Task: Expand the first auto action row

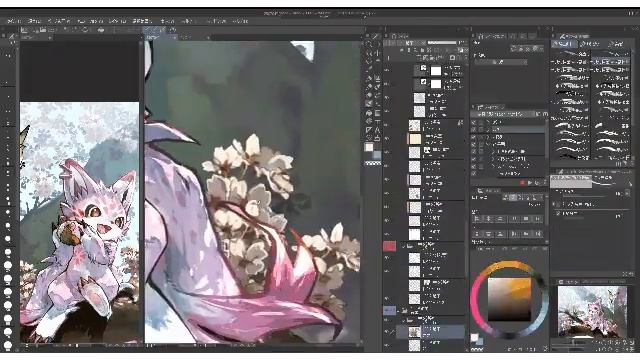Action: (x=488, y=122)
